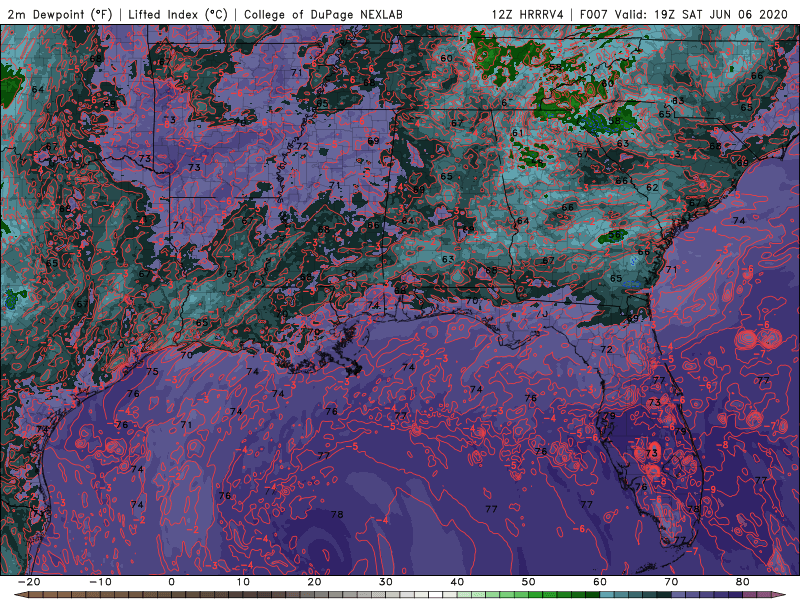This screenshot has width=800, height=600.
Task: Click the right arrow end of color bar
Action: (x=781, y=595)
